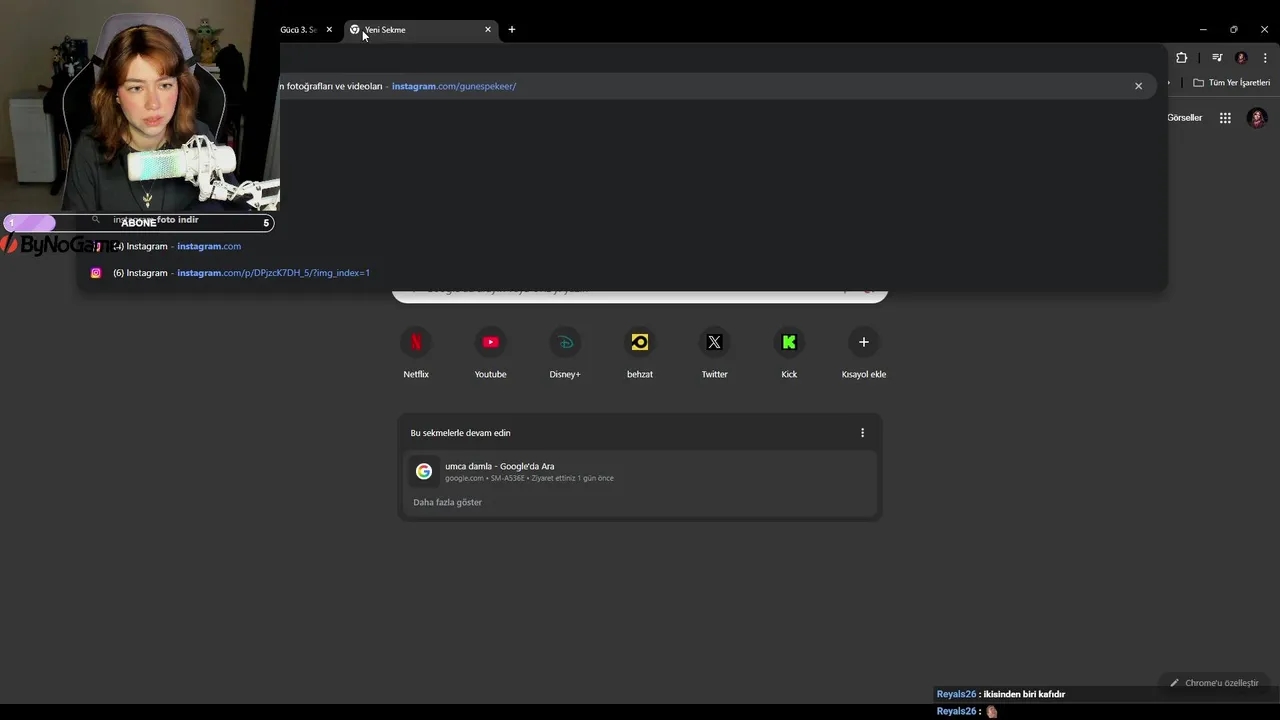Remove the instagram.com/gunespekeer suggestion with X

click(1138, 86)
